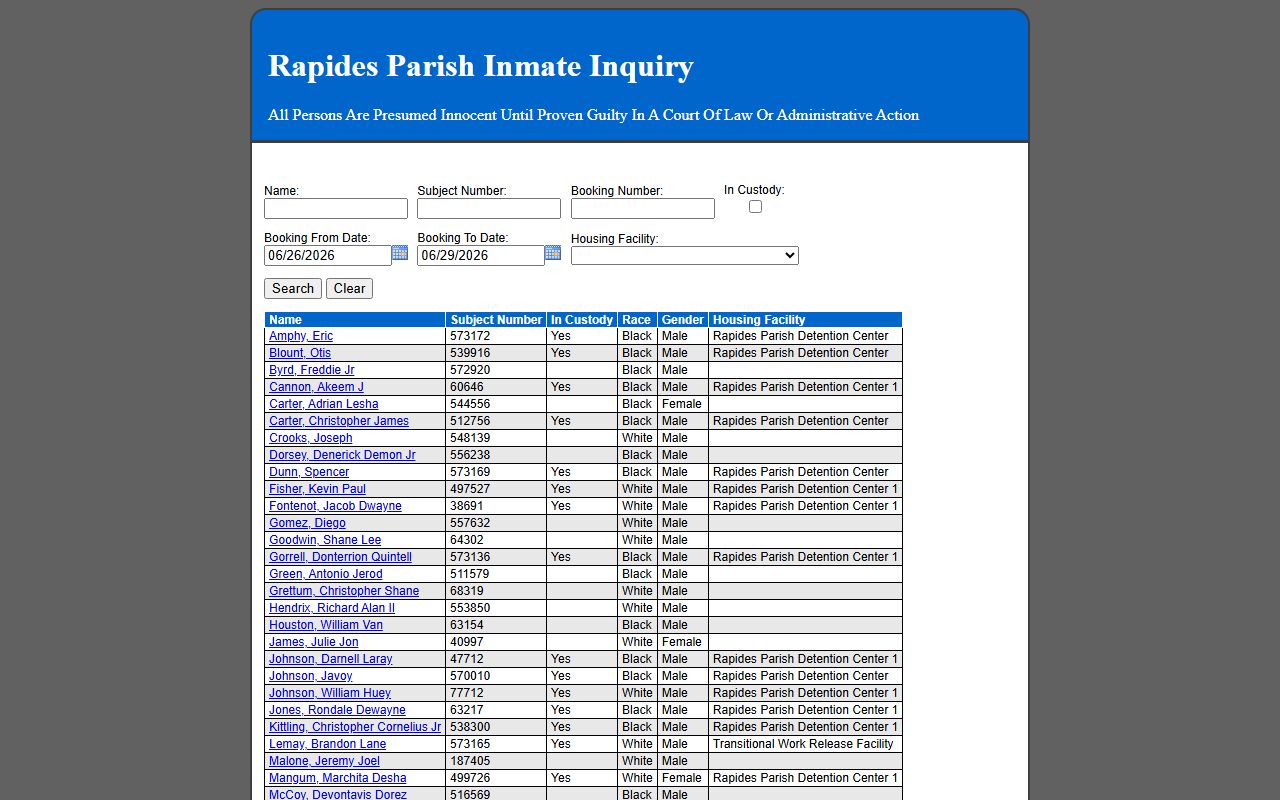
Task: Open the Byrd, Freddie Jr link
Action: (x=312, y=370)
